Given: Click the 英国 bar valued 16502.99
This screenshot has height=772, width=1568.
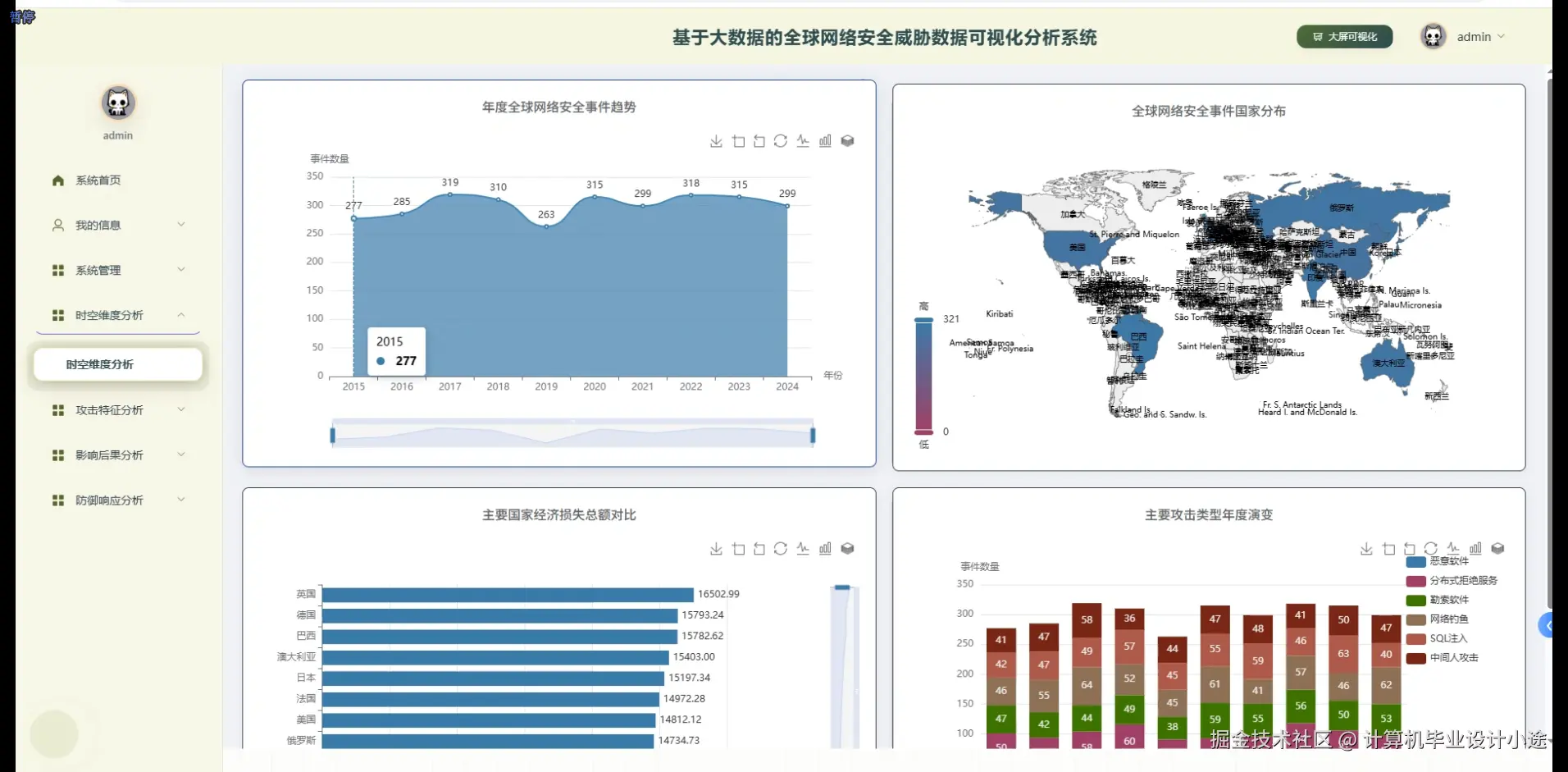Looking at the screenshot, I should (508, 595).
